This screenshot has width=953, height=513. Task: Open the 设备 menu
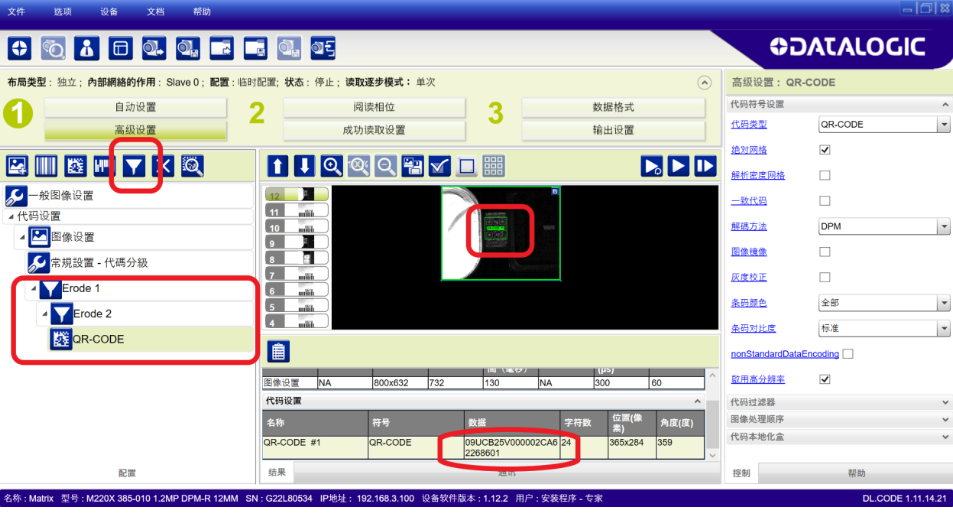pyautogui.click(x=109, y=11)
